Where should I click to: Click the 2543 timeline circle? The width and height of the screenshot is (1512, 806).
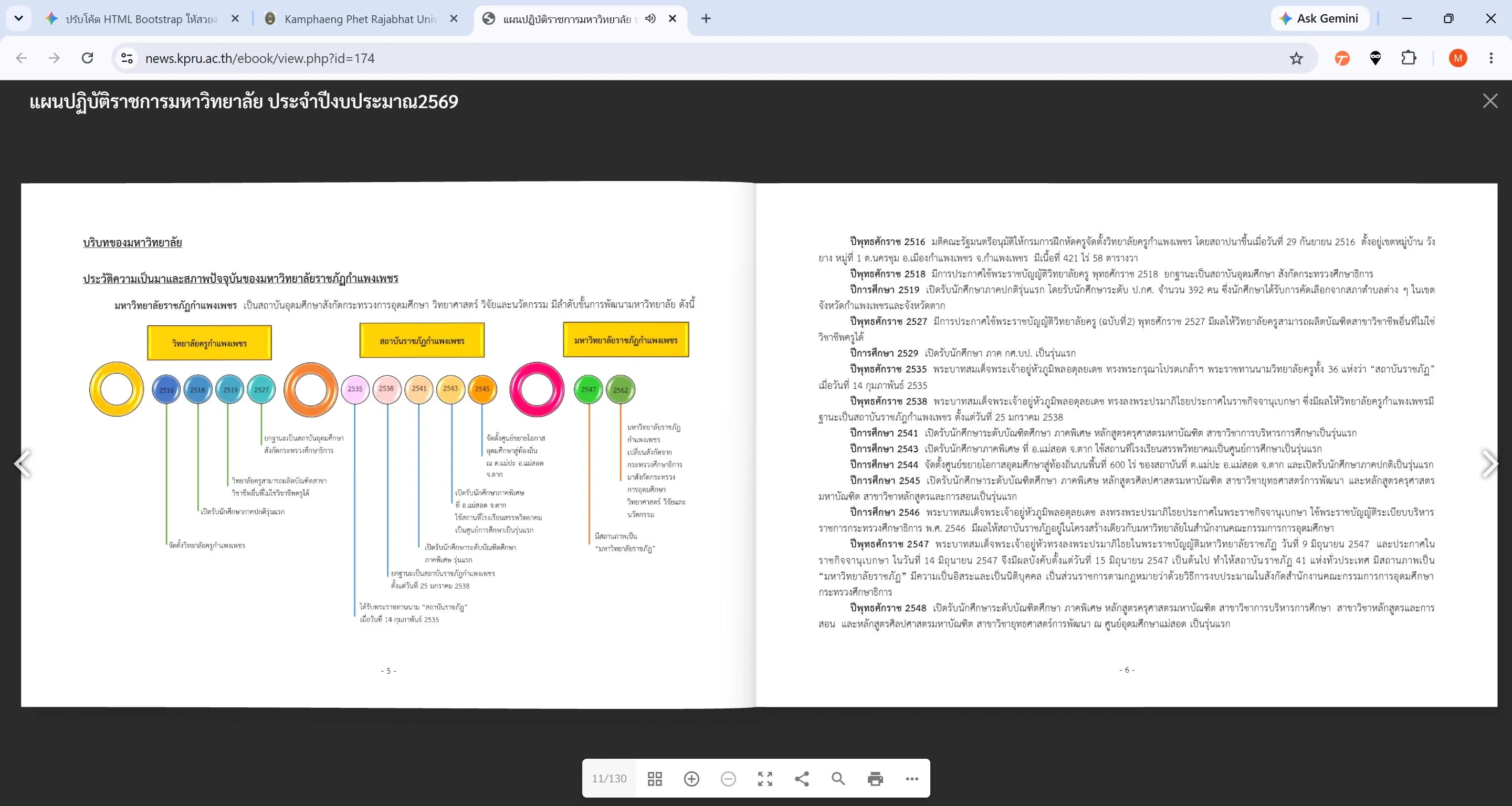(x=451, y=389)
